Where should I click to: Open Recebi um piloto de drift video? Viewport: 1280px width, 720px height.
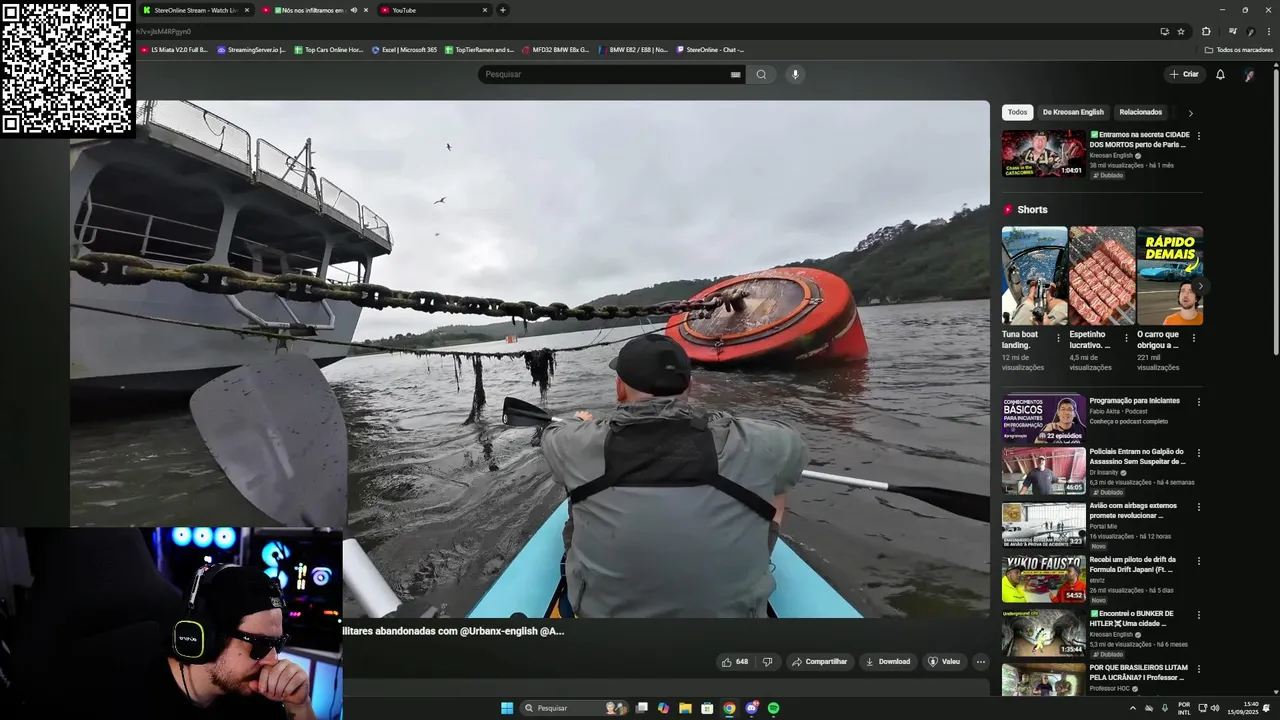1044,579
